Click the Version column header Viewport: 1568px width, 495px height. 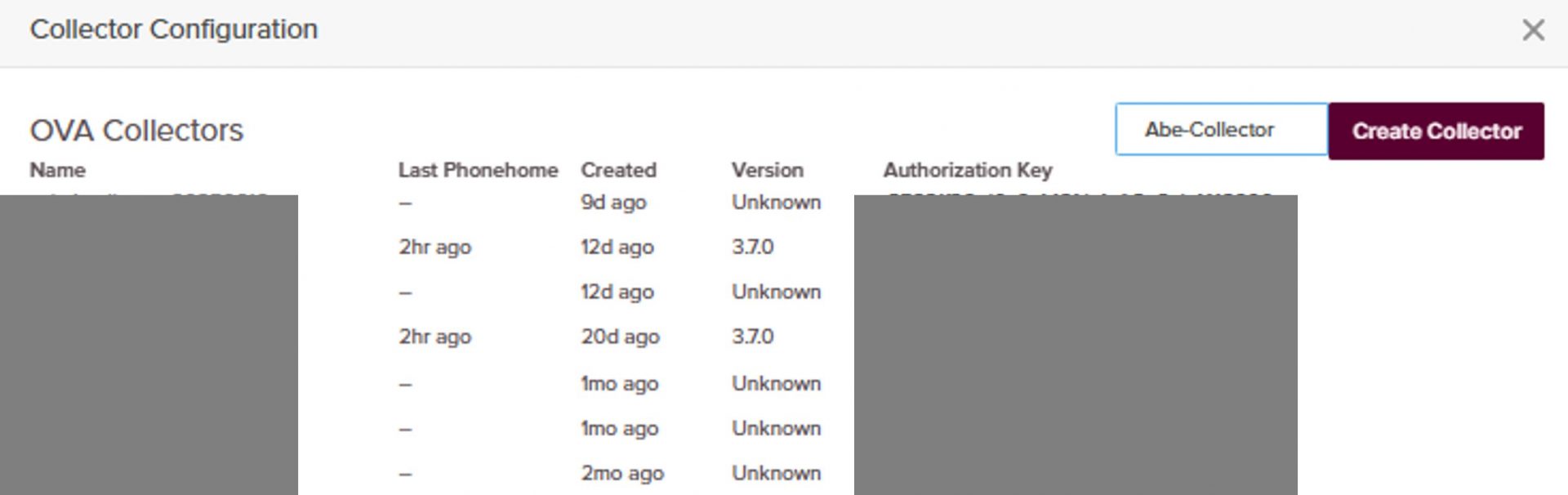click(x=767, y=170)
